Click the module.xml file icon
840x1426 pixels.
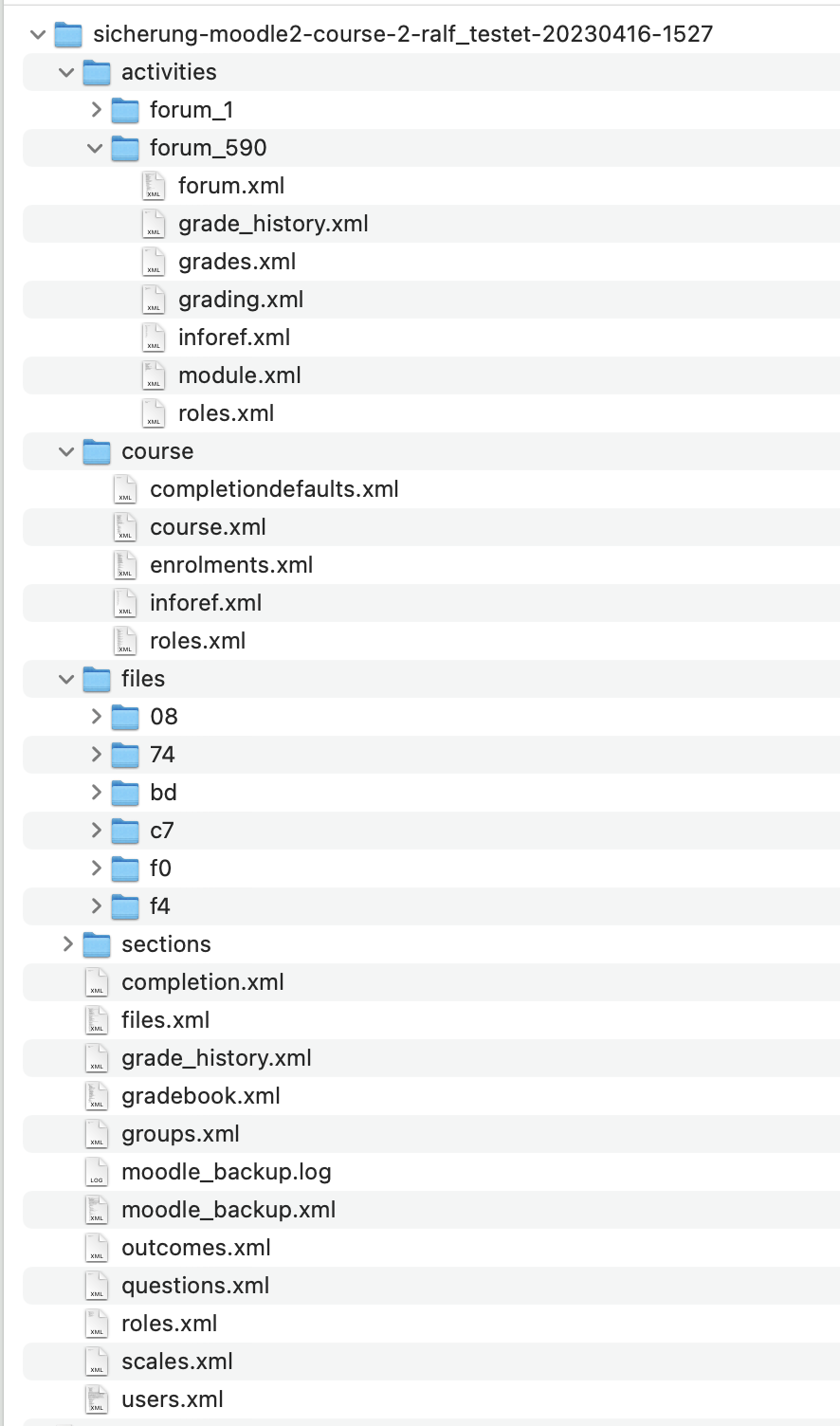154,375
